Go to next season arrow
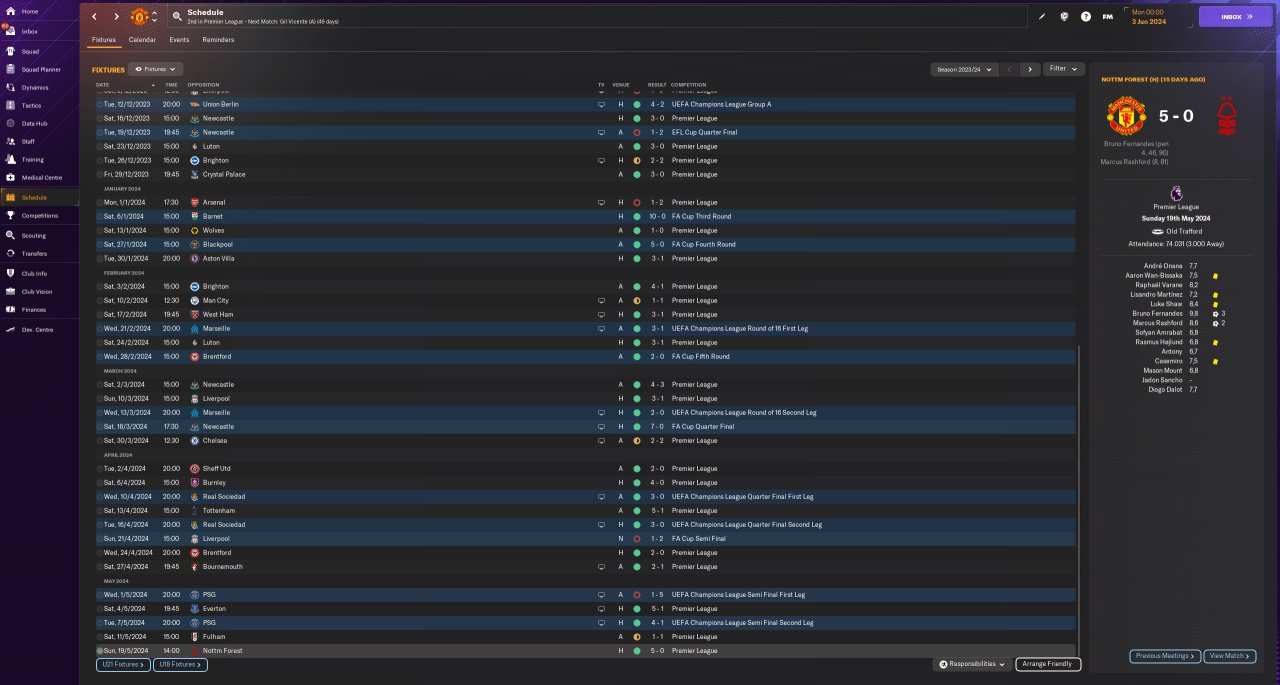Image resolution: width=1280 pixels, height=685 pixels. point(1030,69)
